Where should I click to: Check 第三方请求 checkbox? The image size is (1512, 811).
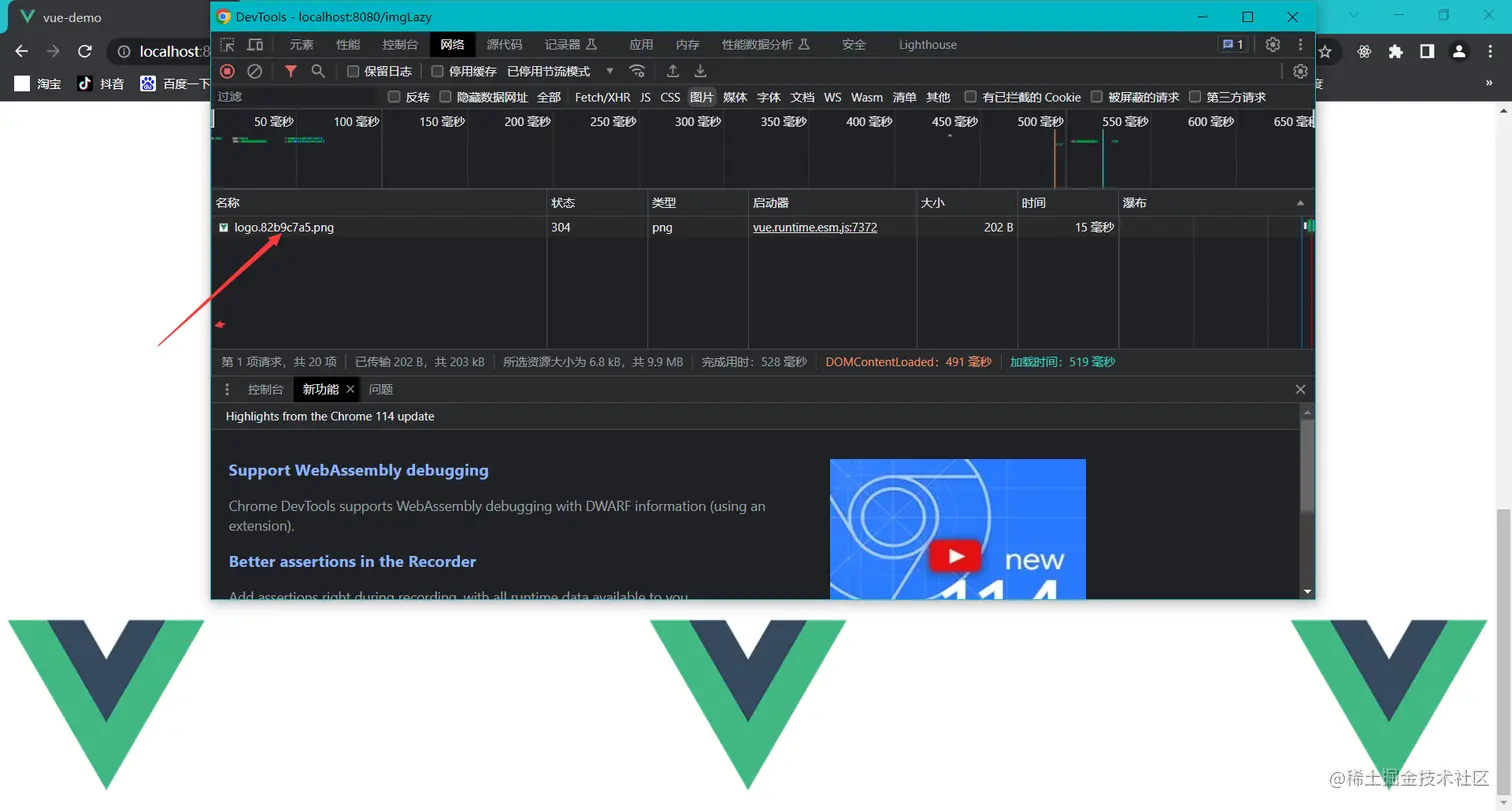pos(1195,97)
